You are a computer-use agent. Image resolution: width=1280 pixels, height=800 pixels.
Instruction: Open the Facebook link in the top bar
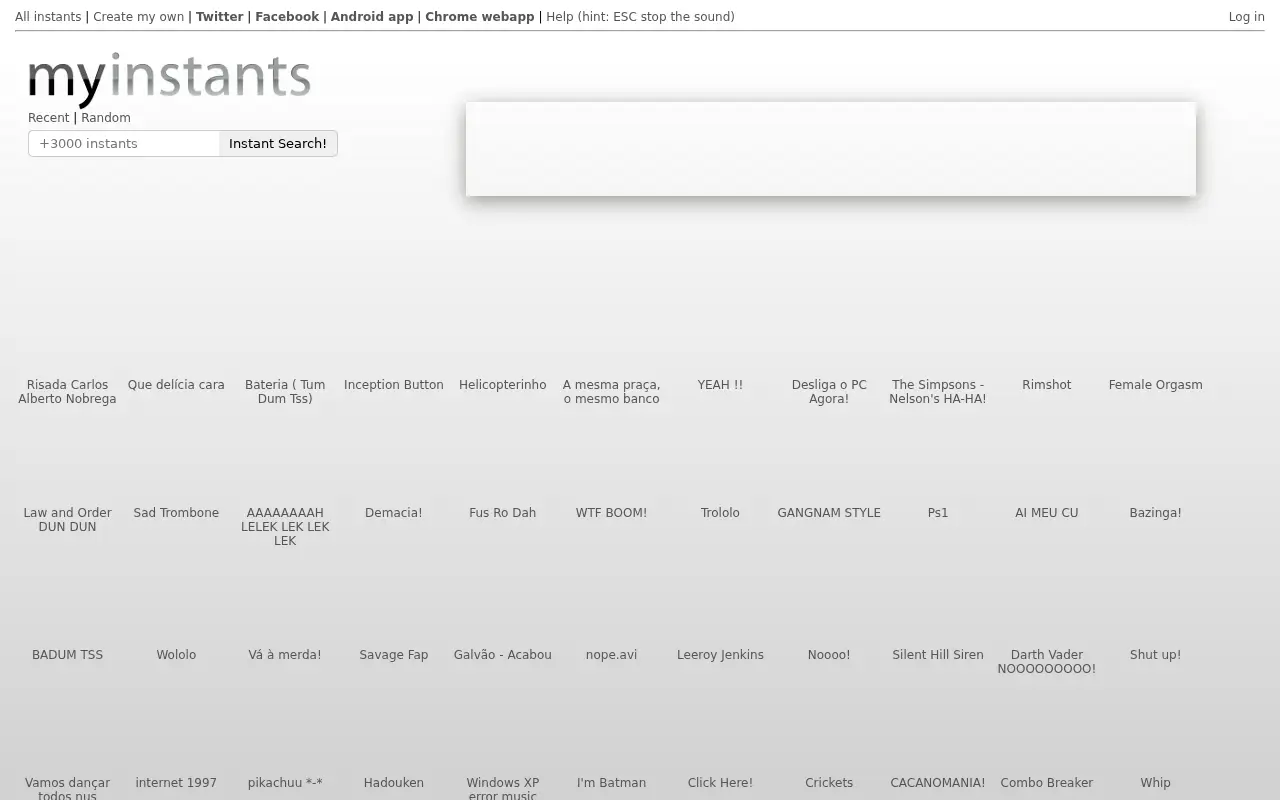click(x=287, y=17)
